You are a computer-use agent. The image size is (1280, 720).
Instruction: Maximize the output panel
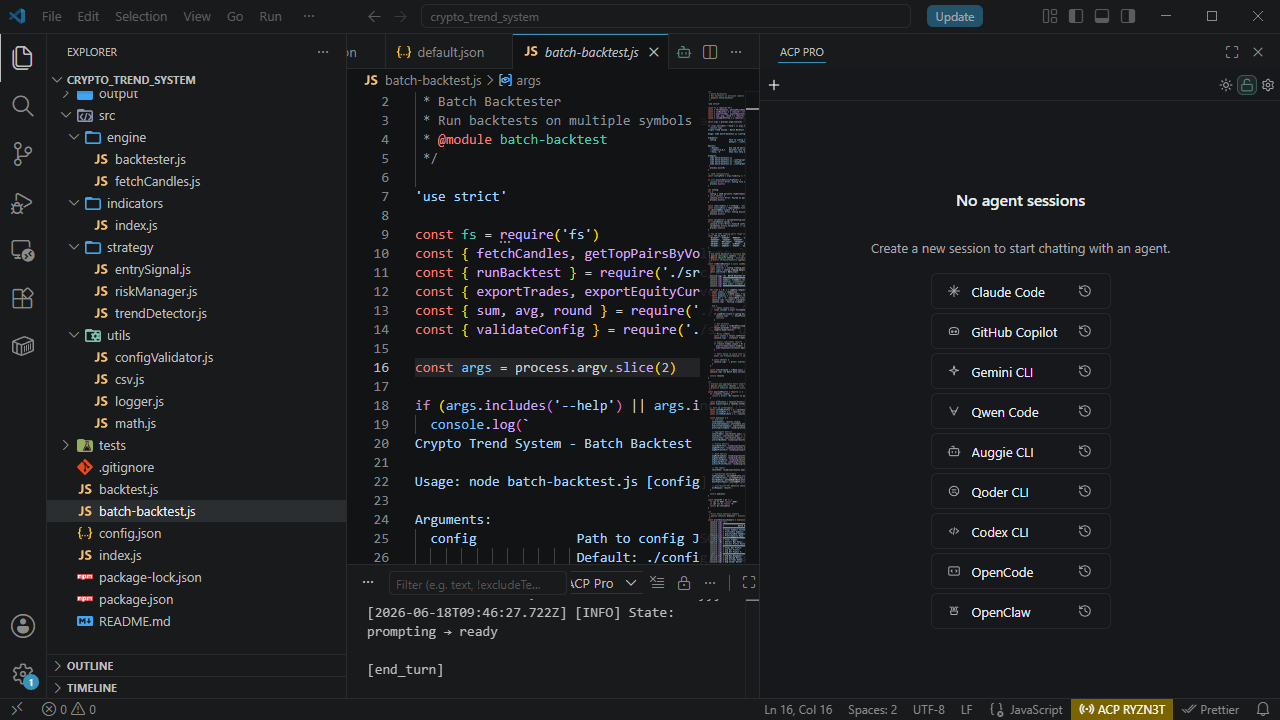coord(748,583)
